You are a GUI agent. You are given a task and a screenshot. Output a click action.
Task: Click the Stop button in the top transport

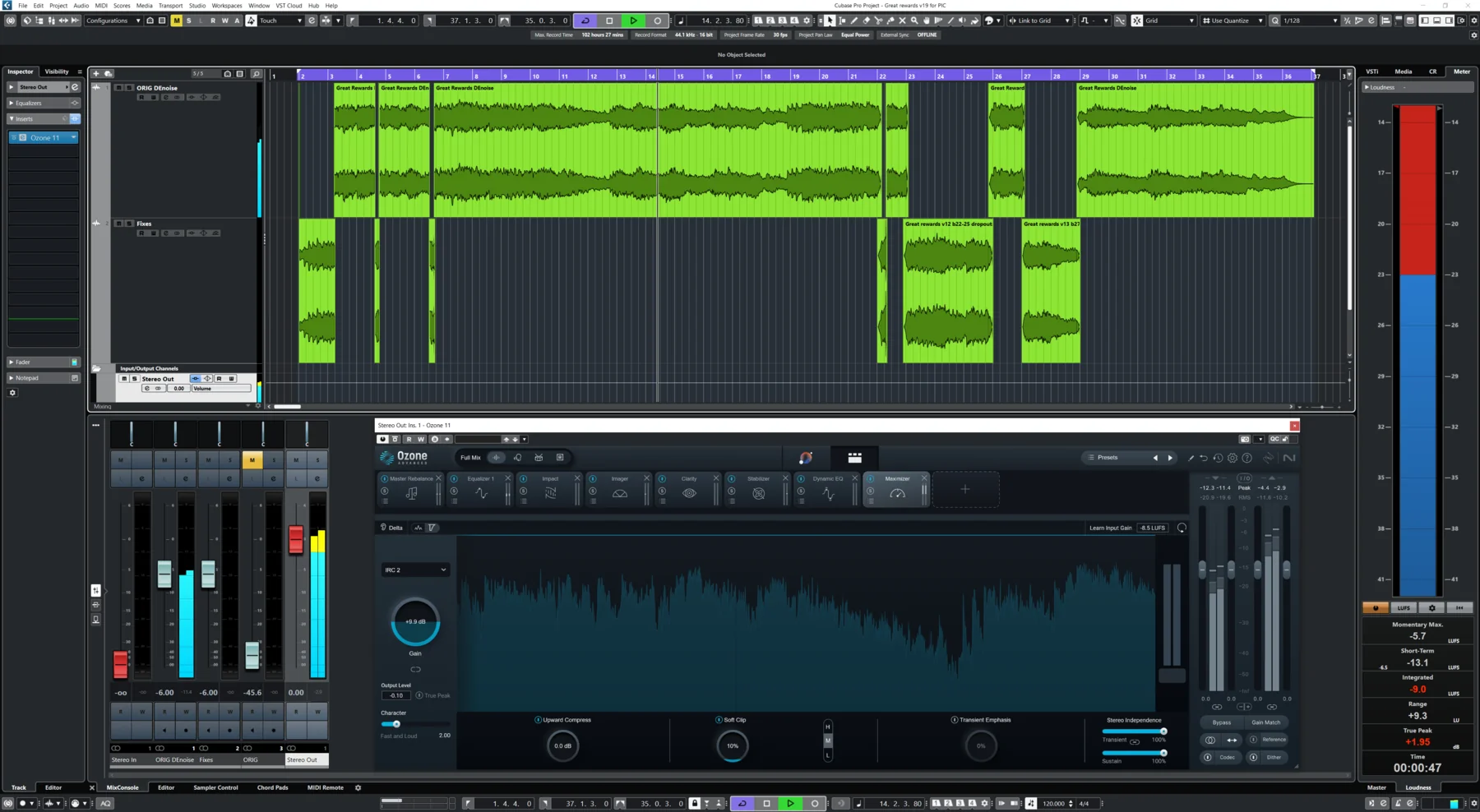tap(609, 21)
